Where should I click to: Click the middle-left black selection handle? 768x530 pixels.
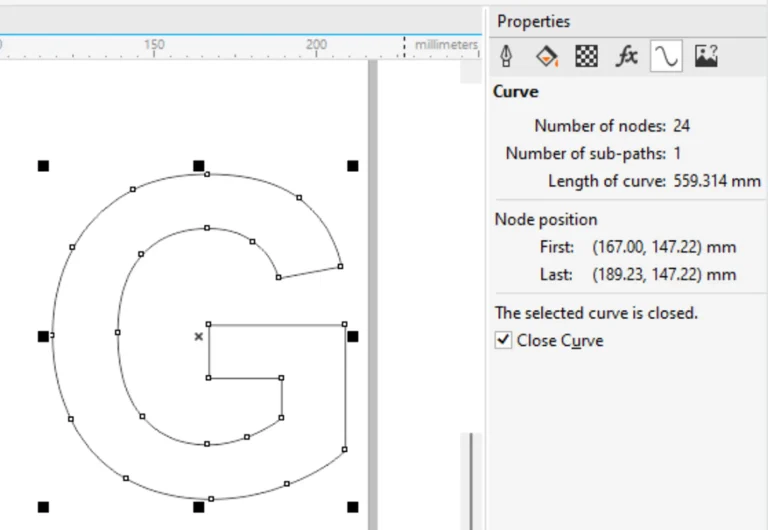click(x=43, y=337)
